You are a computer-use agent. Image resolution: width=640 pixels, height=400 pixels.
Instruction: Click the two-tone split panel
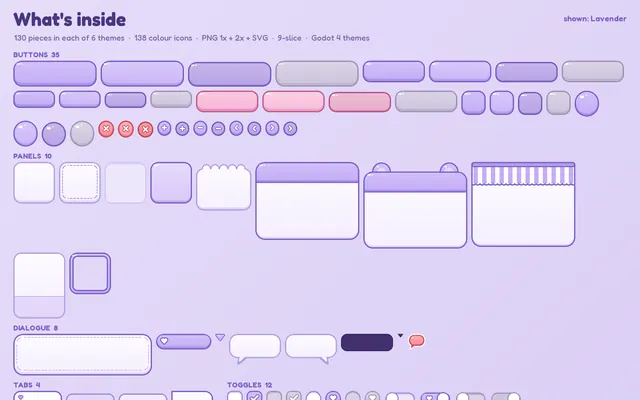39,285
